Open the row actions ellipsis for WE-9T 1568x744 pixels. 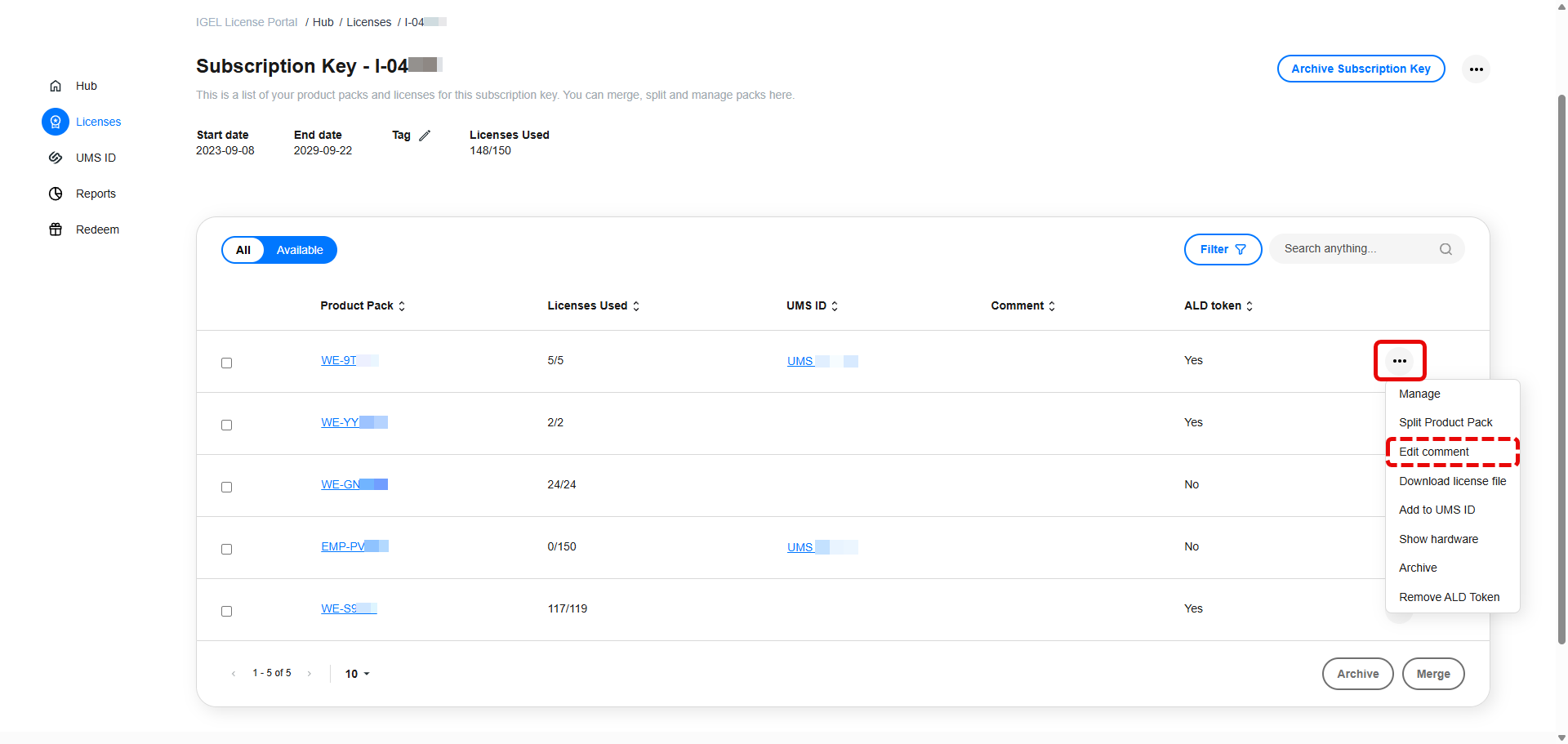click(1400, 360)
